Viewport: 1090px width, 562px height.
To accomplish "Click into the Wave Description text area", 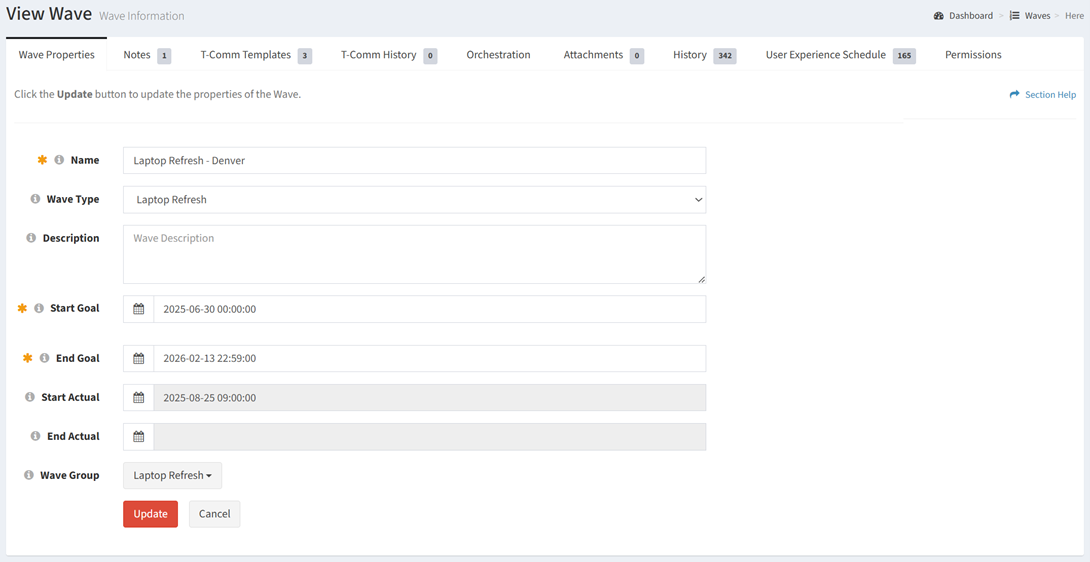I will [414, 254].
